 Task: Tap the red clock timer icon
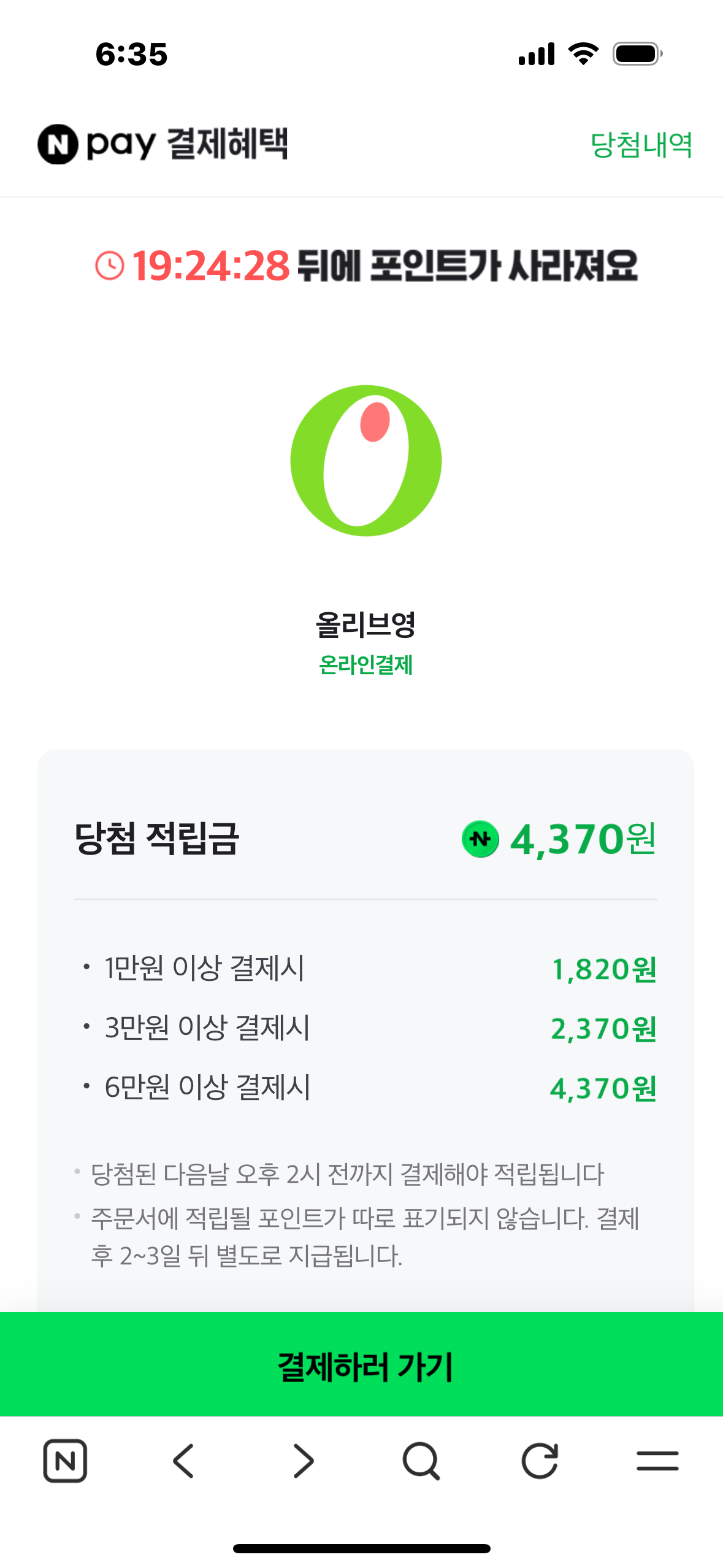pos(110,266)
